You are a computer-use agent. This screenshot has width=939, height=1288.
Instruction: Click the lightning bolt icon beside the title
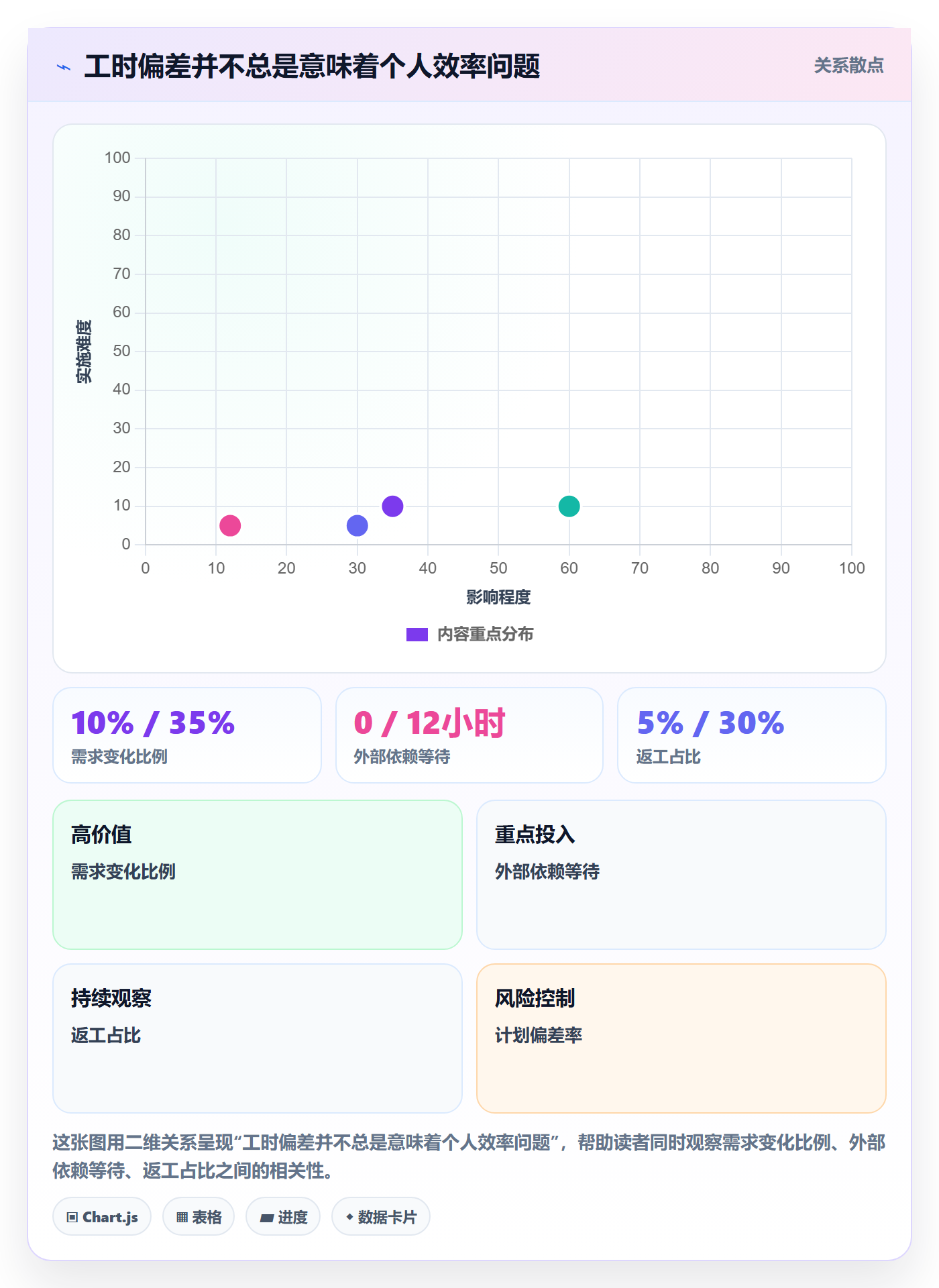coord(64,67)
